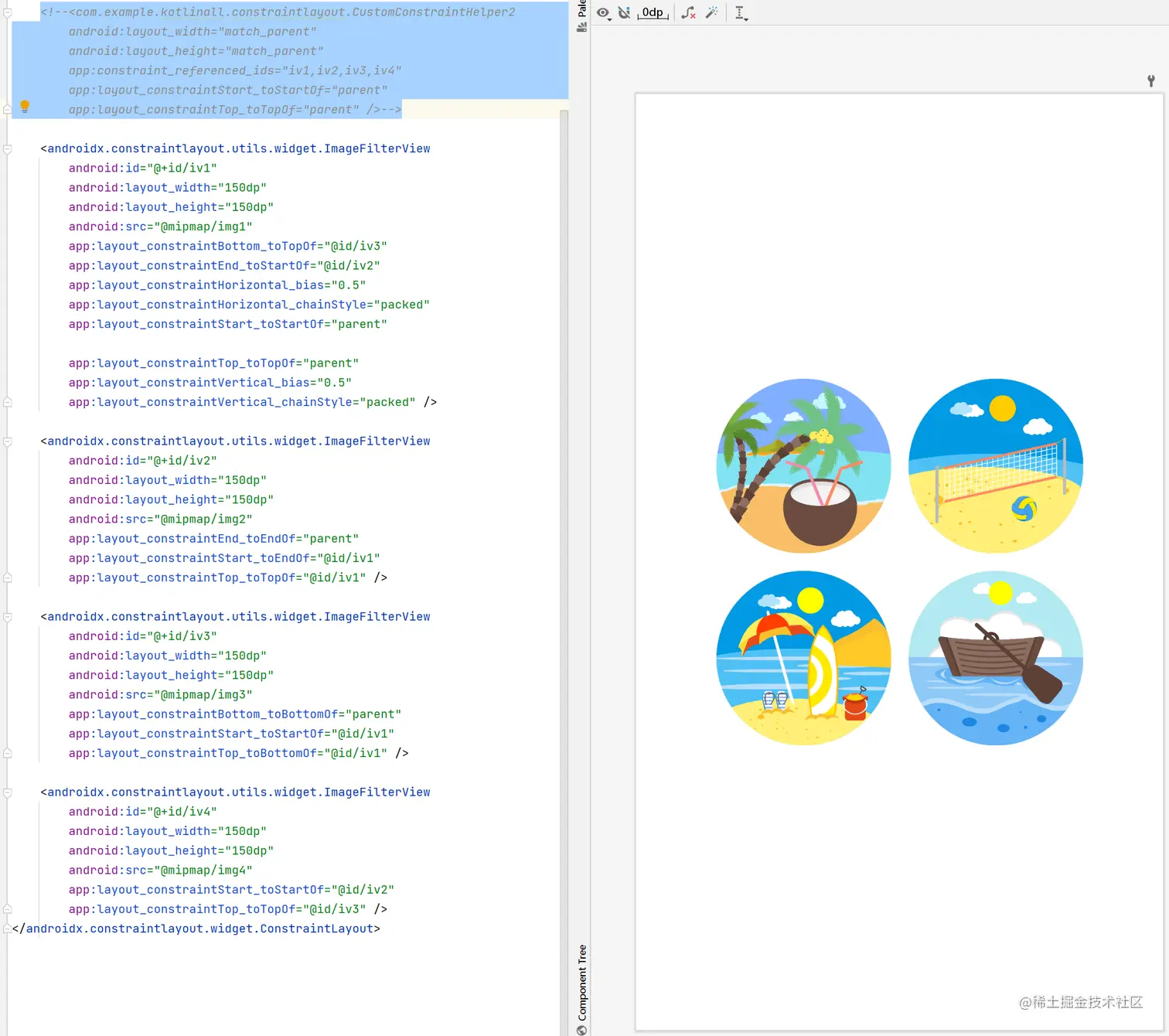The height and width of the screenshot is (1036, 1169).
Task: Click layout_constraintStart_toStartOf="@id/iv2" line
Action: coord(231,890)
